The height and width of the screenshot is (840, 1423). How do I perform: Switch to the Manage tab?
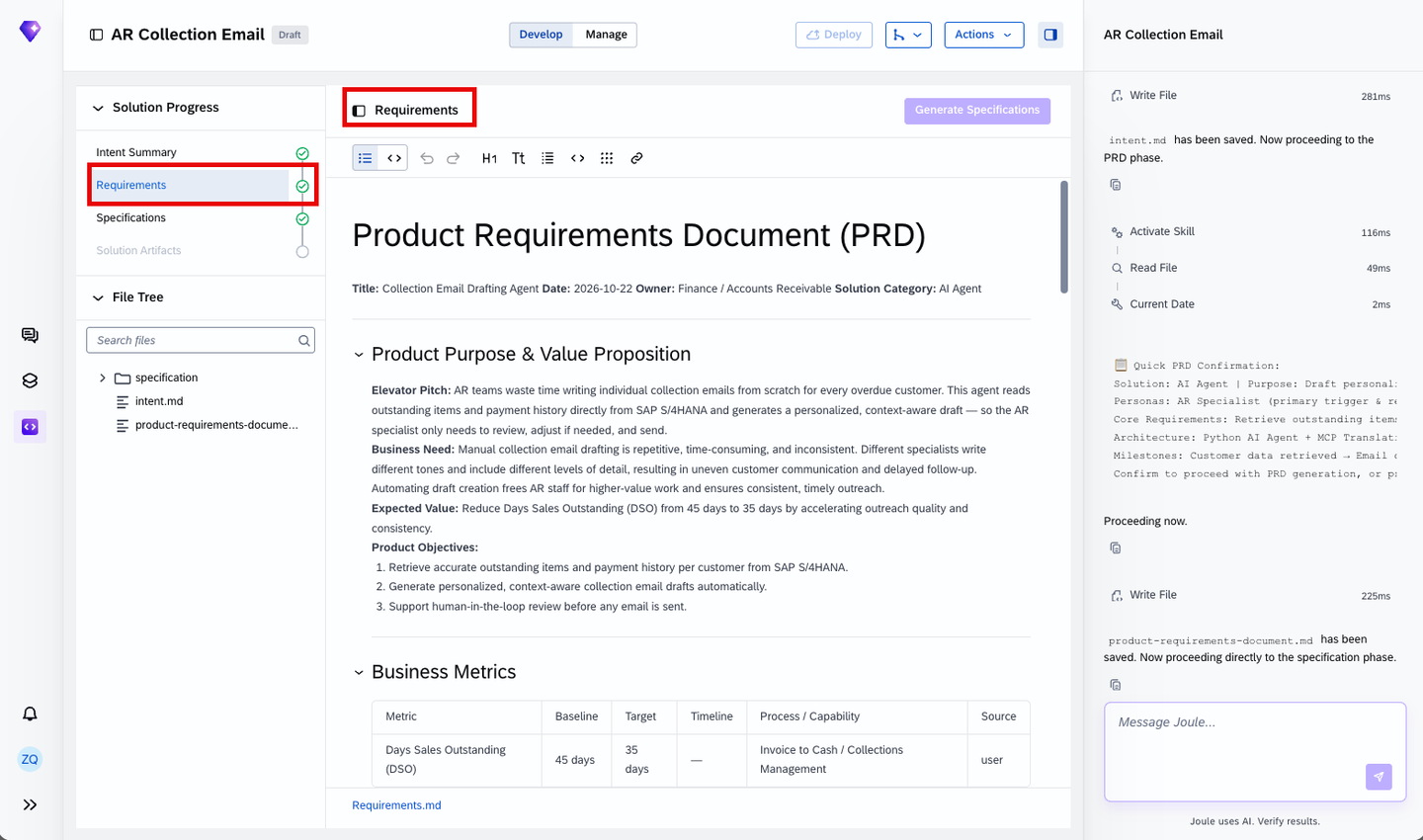coord(606,35)
